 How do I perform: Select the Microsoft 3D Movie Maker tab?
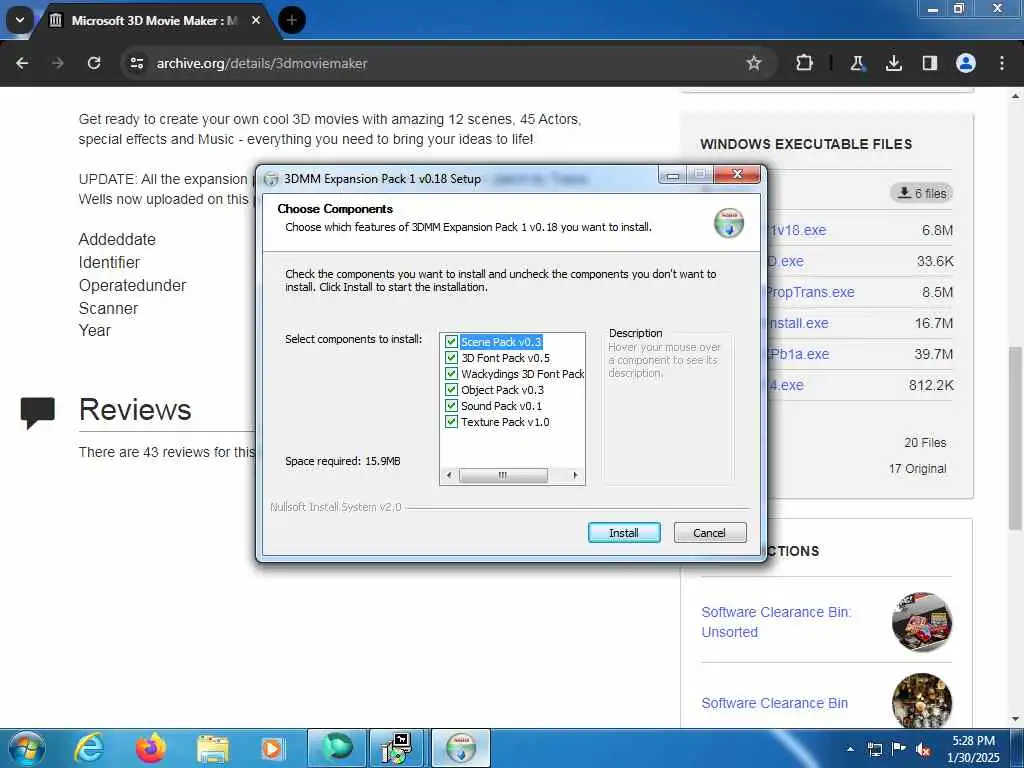tap(155, 21)
